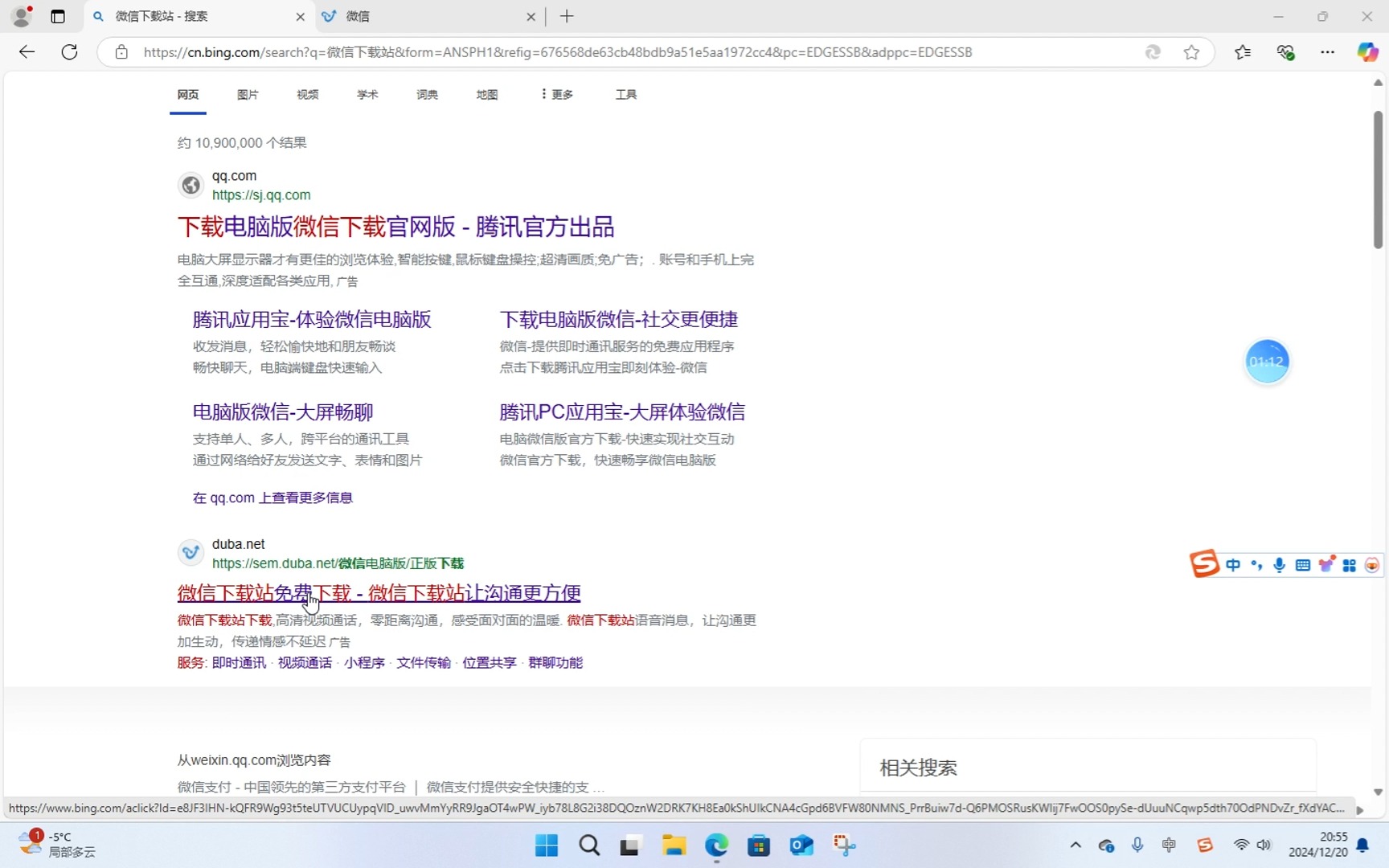The height and width of the screenshot is (868, 1389).
Task: Click the blue 01:12 timer bubble
Action: pyautogui.click(x=1267, y=362)
